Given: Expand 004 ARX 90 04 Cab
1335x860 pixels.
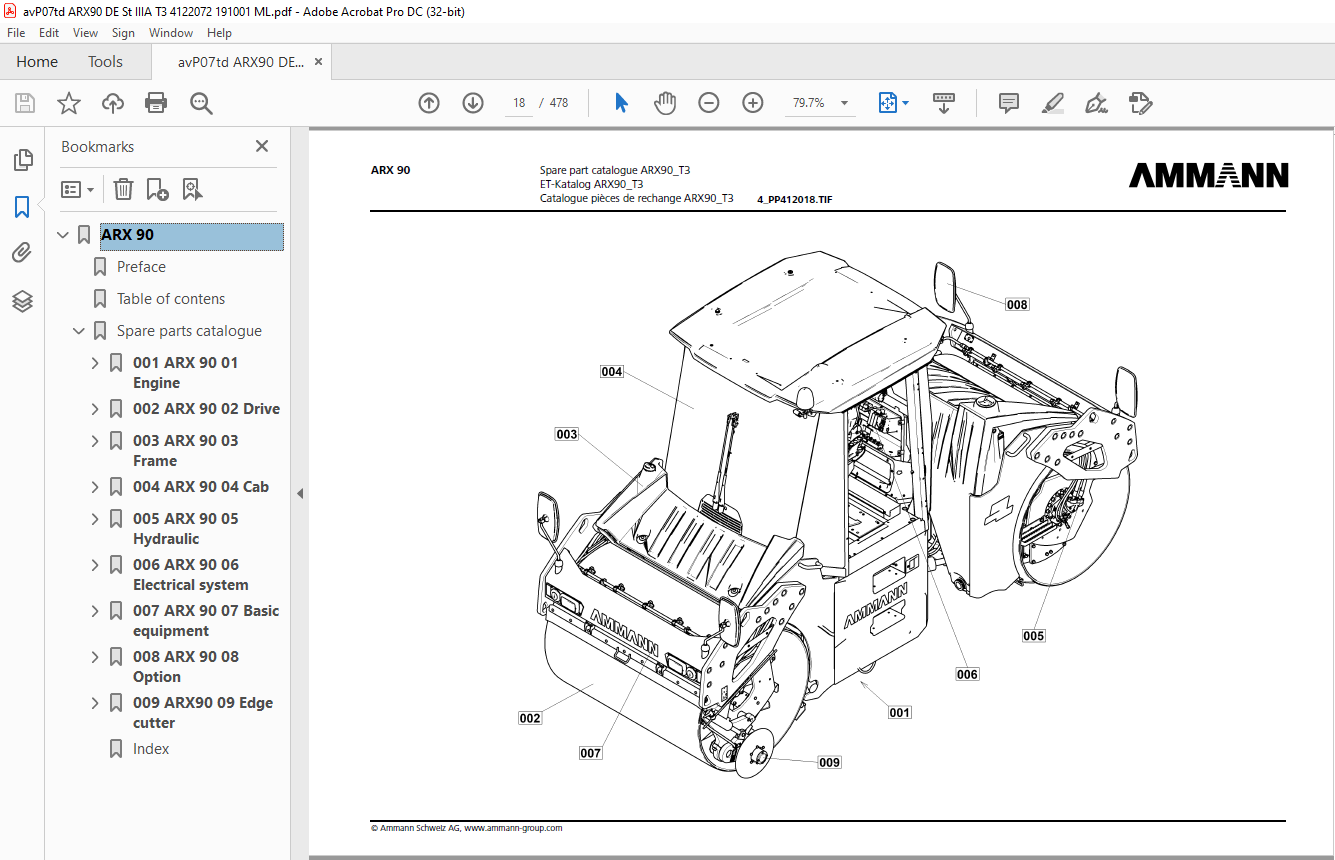Looking at the screenshot, I should (x=95, y=487).
